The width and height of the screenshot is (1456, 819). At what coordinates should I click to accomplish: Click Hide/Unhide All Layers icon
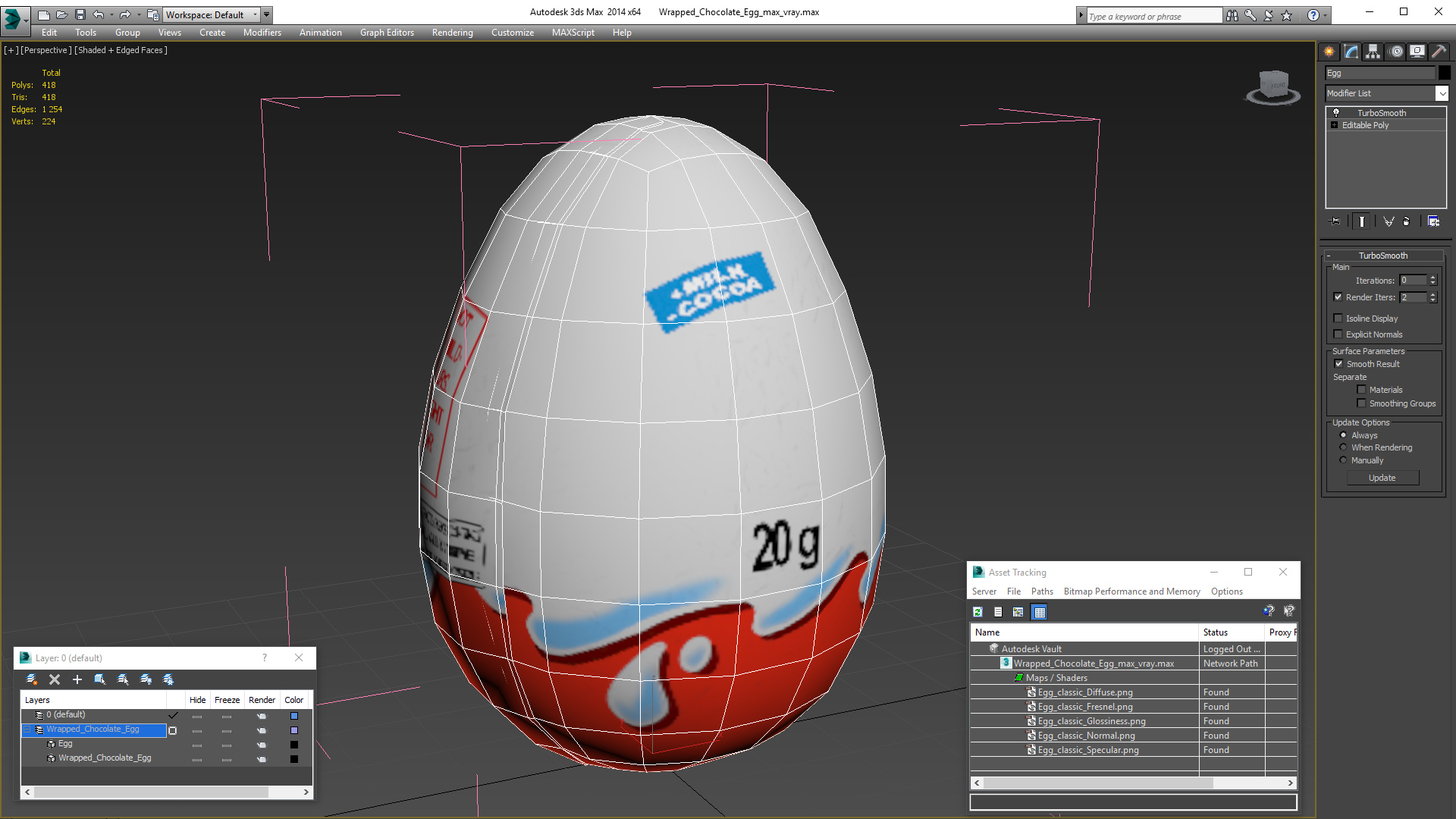pos(146,679)
